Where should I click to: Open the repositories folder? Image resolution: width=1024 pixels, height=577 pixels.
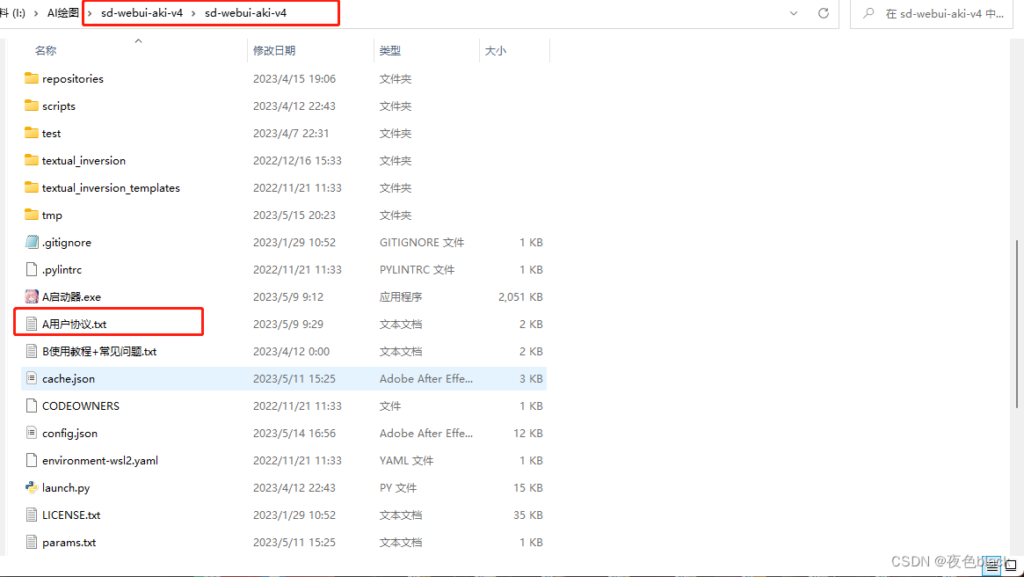[x=72, y=78]
